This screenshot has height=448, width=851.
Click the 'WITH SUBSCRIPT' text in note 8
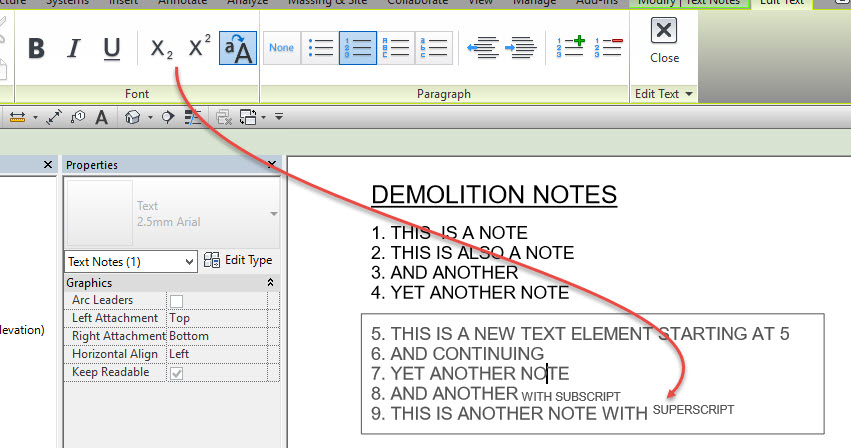click(x=571, y=397)
